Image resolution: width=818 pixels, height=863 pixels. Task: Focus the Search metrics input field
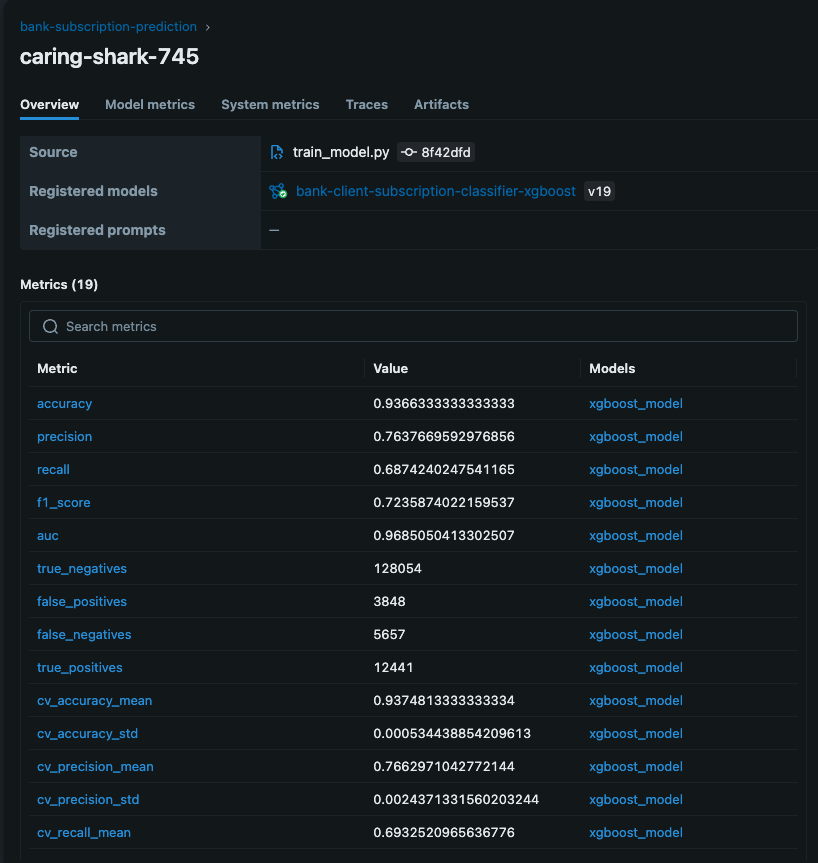pos(420,327)
